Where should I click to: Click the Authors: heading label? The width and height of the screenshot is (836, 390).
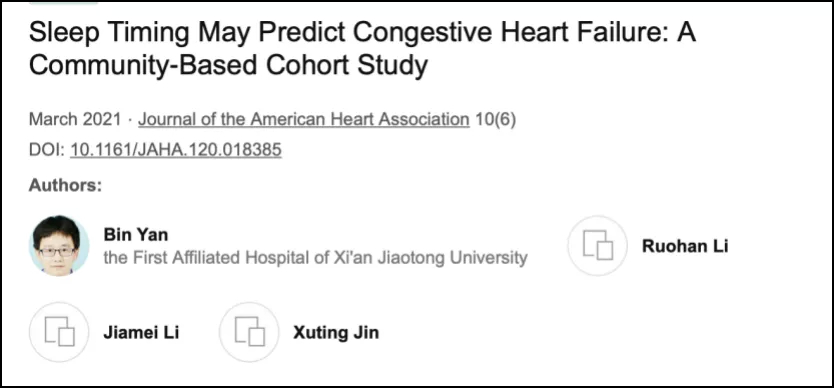(x=65, y=186)
